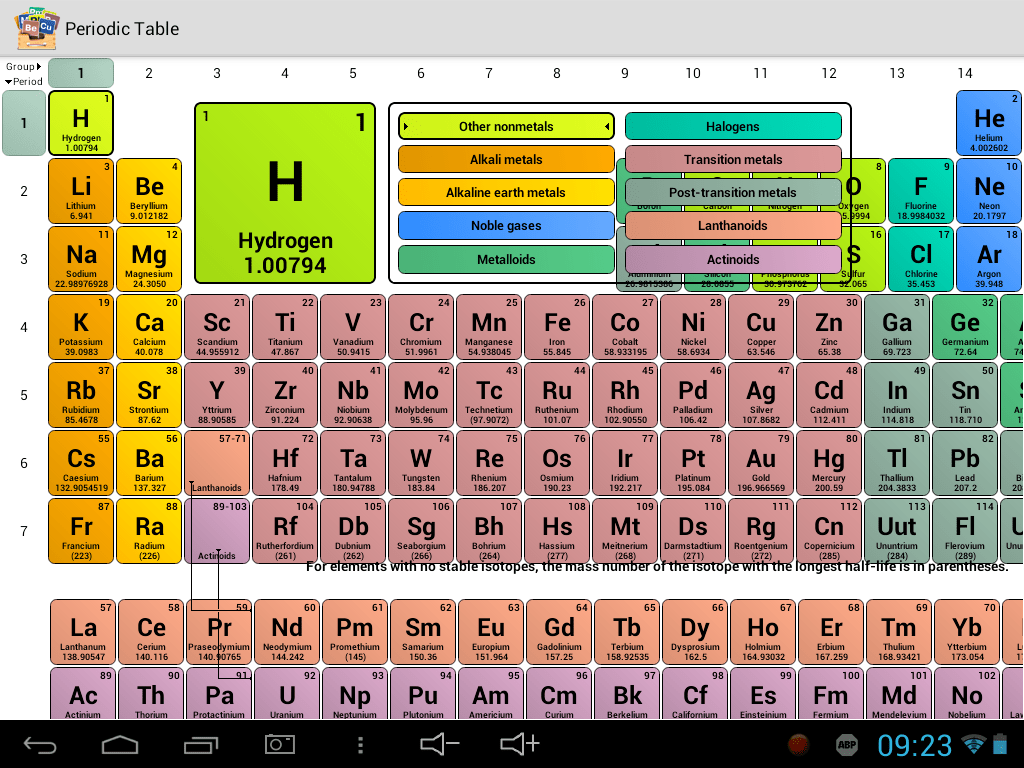Tap the Android home navigation icon
1024x768 pixels.
[x=120, y=744]
